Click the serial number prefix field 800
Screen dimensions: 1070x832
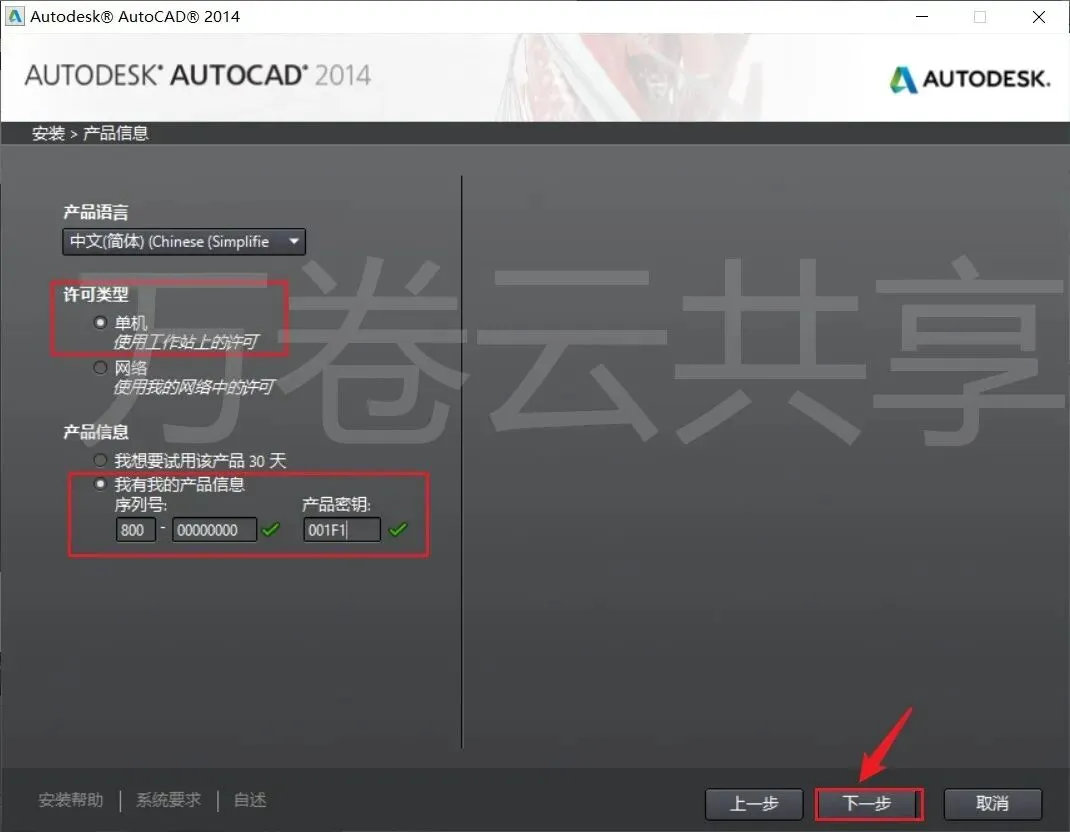point(136,530)
